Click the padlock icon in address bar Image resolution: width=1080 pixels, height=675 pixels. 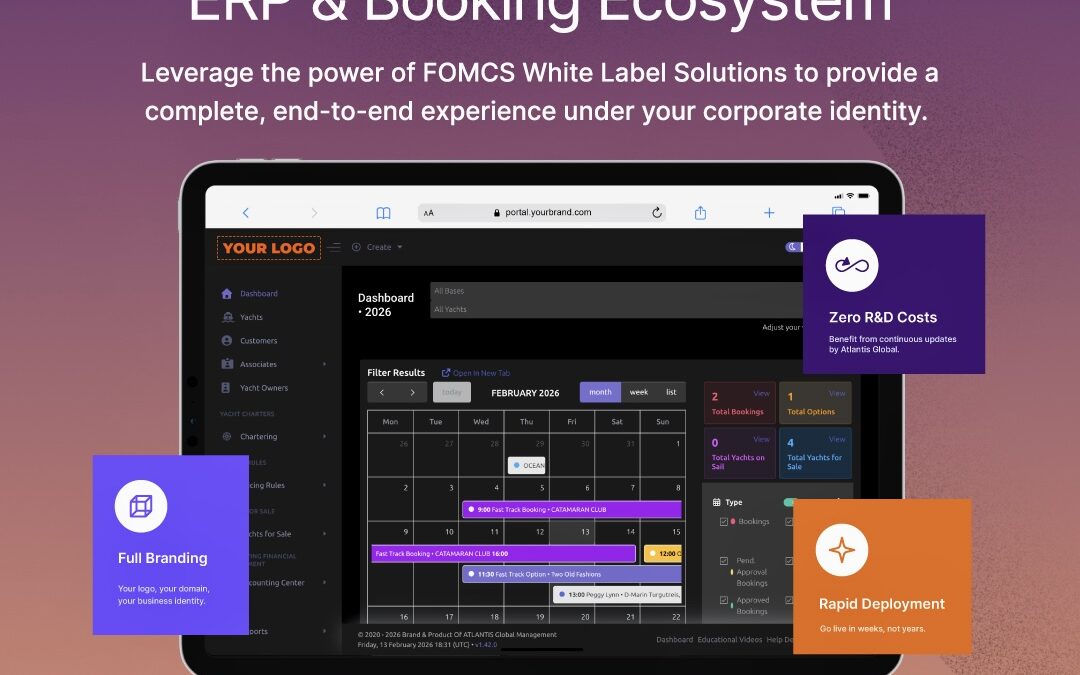[x=497, y=213]
